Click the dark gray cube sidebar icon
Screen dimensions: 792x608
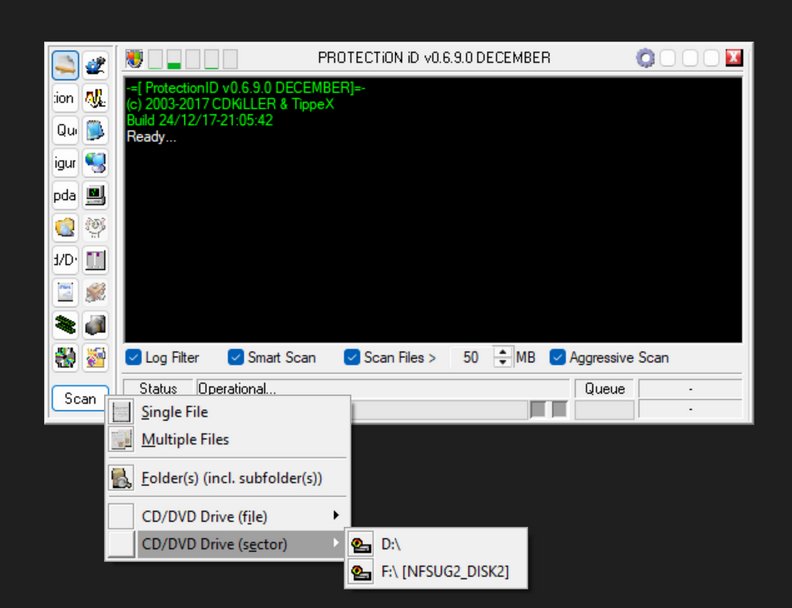[95, 324]
